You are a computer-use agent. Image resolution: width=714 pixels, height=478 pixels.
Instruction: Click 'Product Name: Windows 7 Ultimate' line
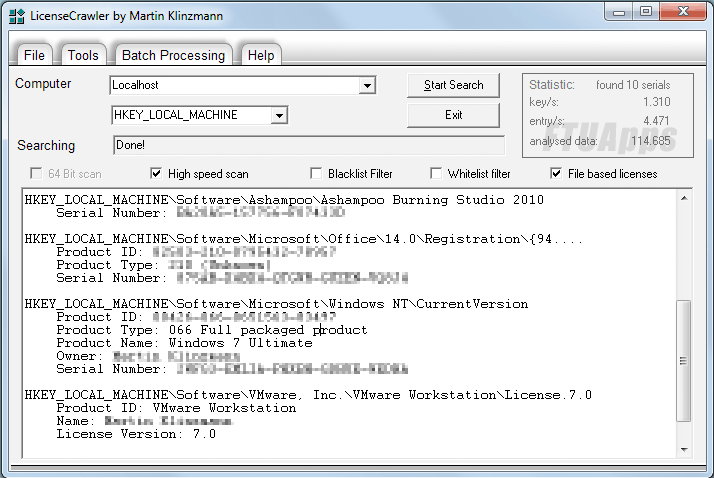[x=184, y=343]
